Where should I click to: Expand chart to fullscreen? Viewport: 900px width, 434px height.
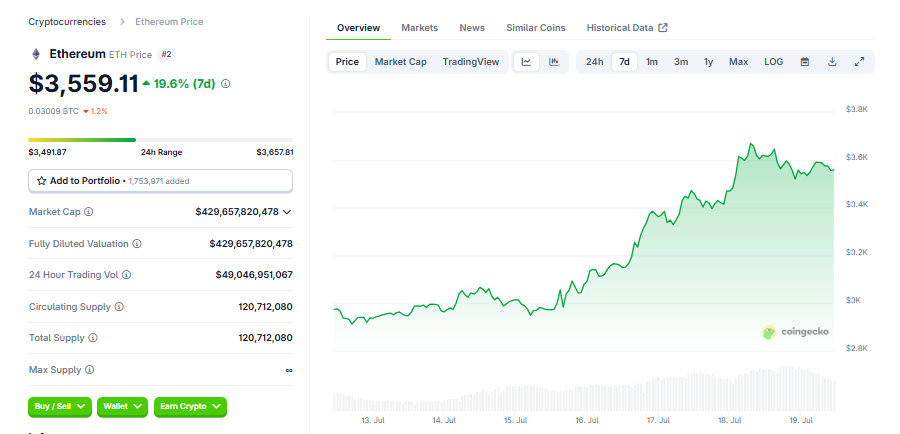pyautogui.click(x=859, y=62)
